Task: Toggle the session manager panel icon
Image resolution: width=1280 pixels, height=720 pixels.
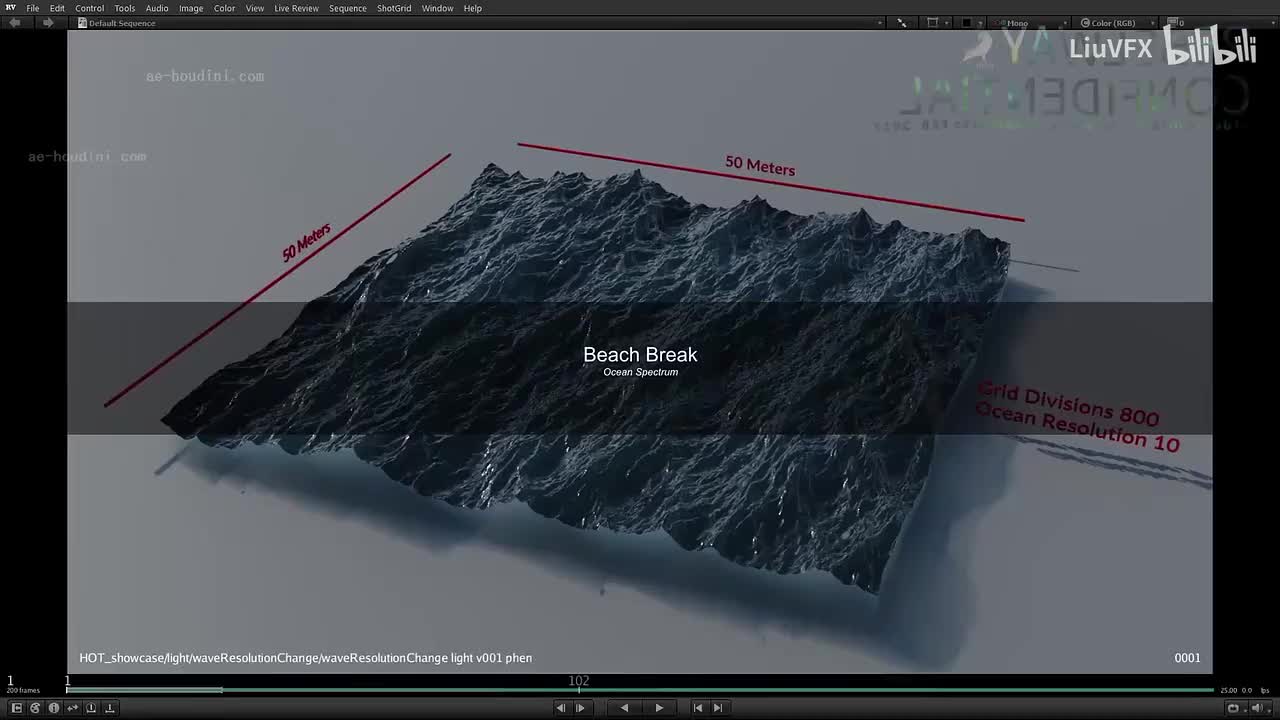Action: [x=16, y=708]
